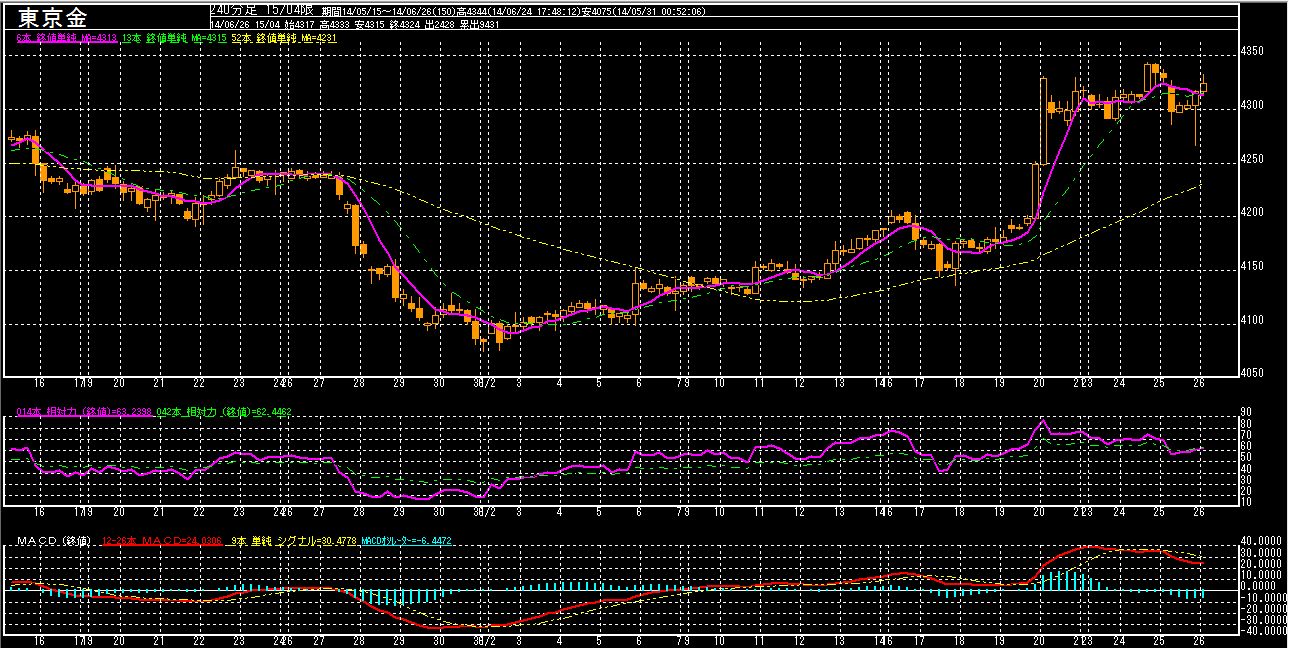Open the 6本 終値単純 MA=4313 legend

tap(68, 38)
